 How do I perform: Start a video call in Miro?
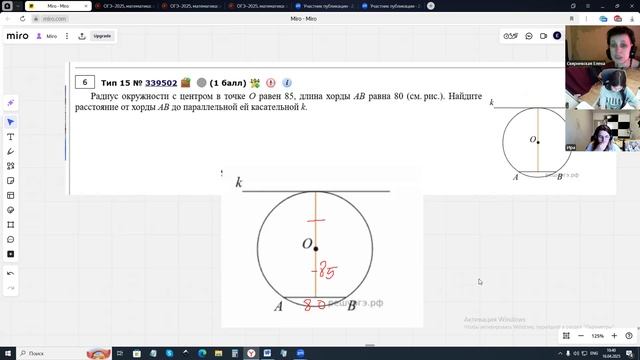point(543,36)
